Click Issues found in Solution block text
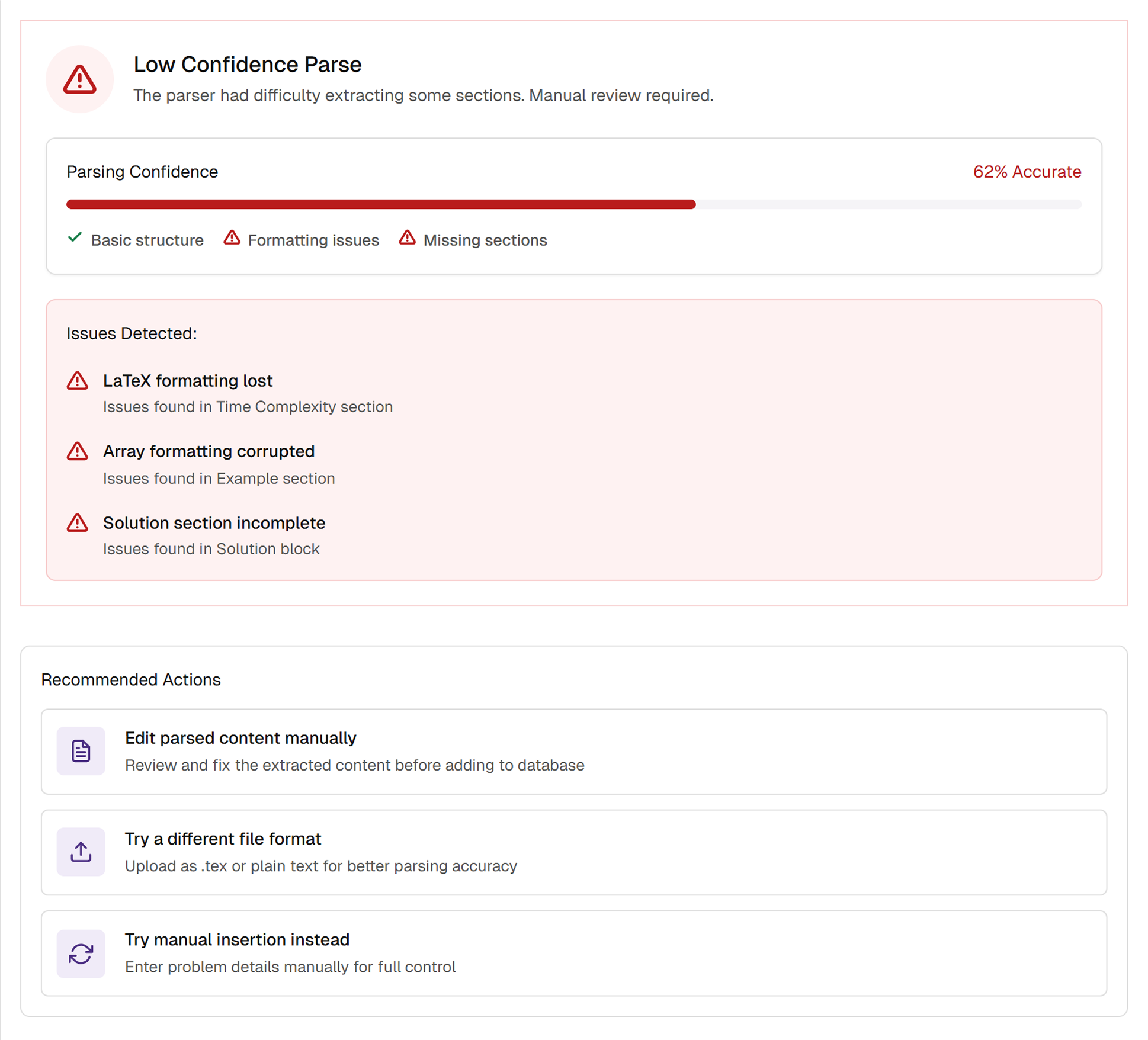 pos(211,549)
